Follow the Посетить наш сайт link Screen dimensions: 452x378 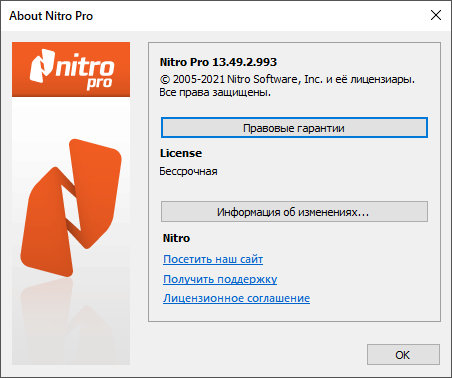[x=213, y=259]
